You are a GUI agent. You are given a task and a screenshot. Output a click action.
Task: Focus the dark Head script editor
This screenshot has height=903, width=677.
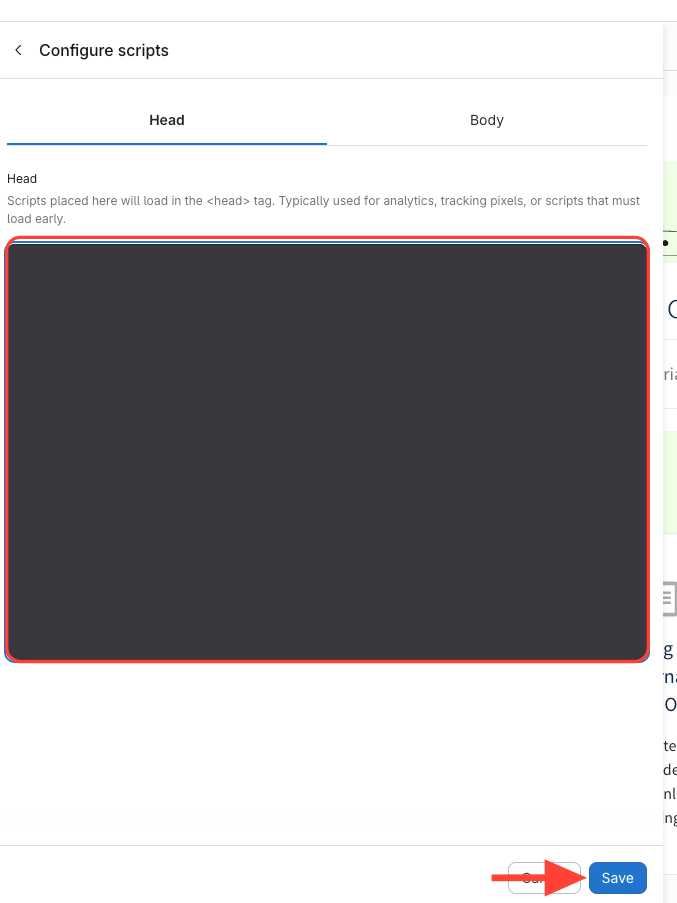tap(327, 450)
